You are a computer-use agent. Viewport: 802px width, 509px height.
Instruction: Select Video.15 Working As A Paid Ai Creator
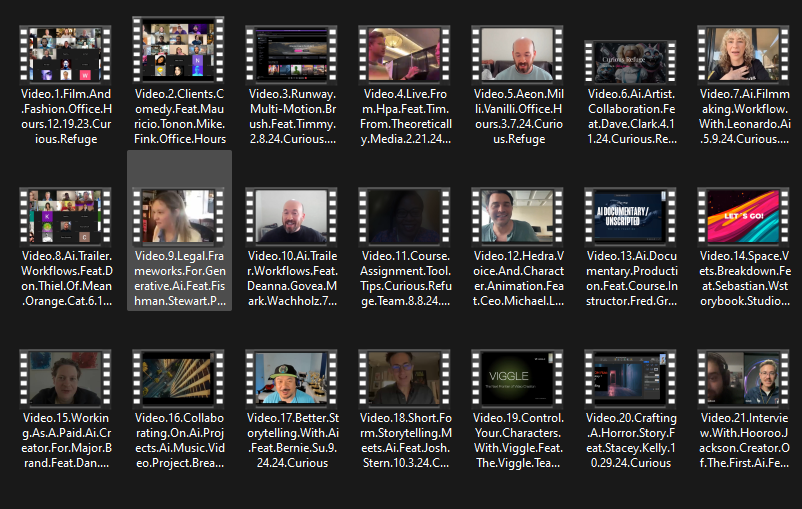coord(65,378)
